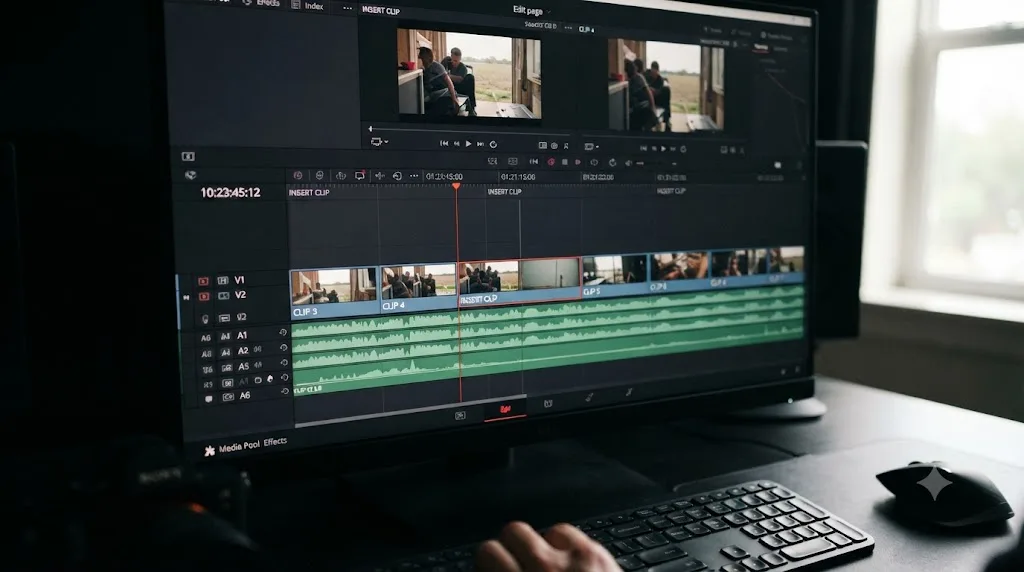Open the Effects panel at bottom
Screen dimensions: 1024x572
[x=275, y=442]
